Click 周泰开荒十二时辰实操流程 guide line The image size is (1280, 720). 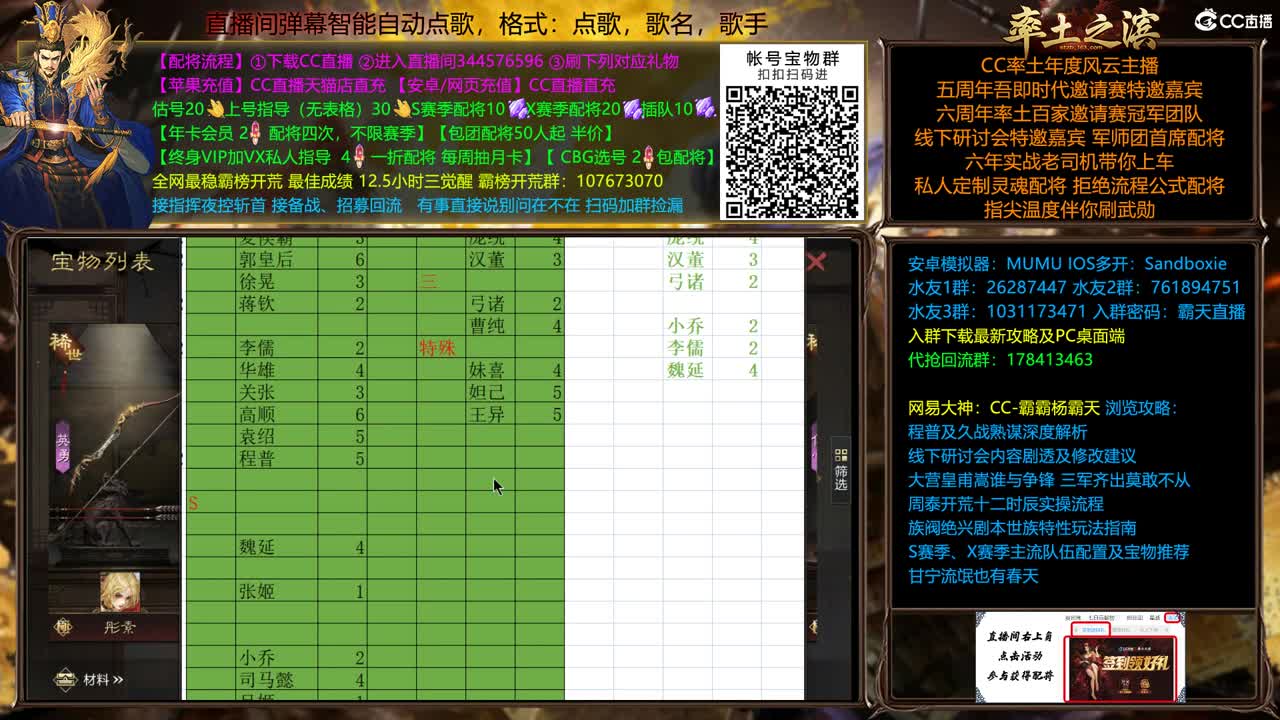click(x=1005, y=504)
